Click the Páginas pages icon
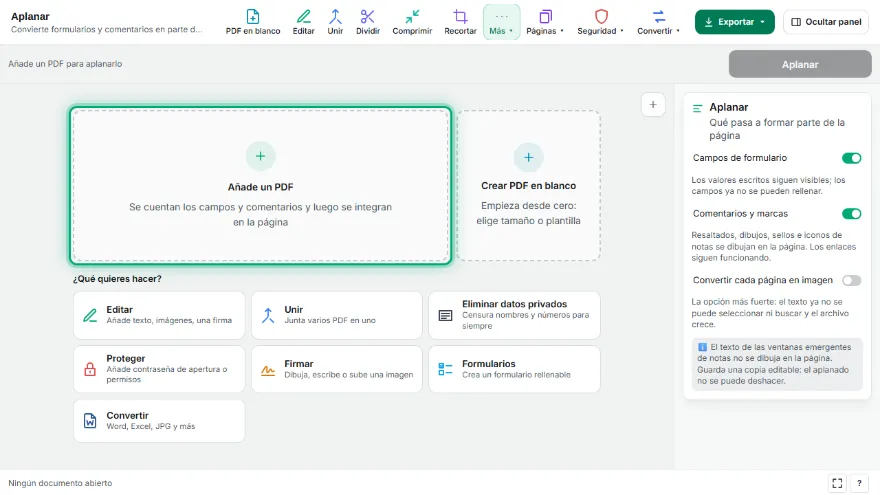 (x=545, y=16)
